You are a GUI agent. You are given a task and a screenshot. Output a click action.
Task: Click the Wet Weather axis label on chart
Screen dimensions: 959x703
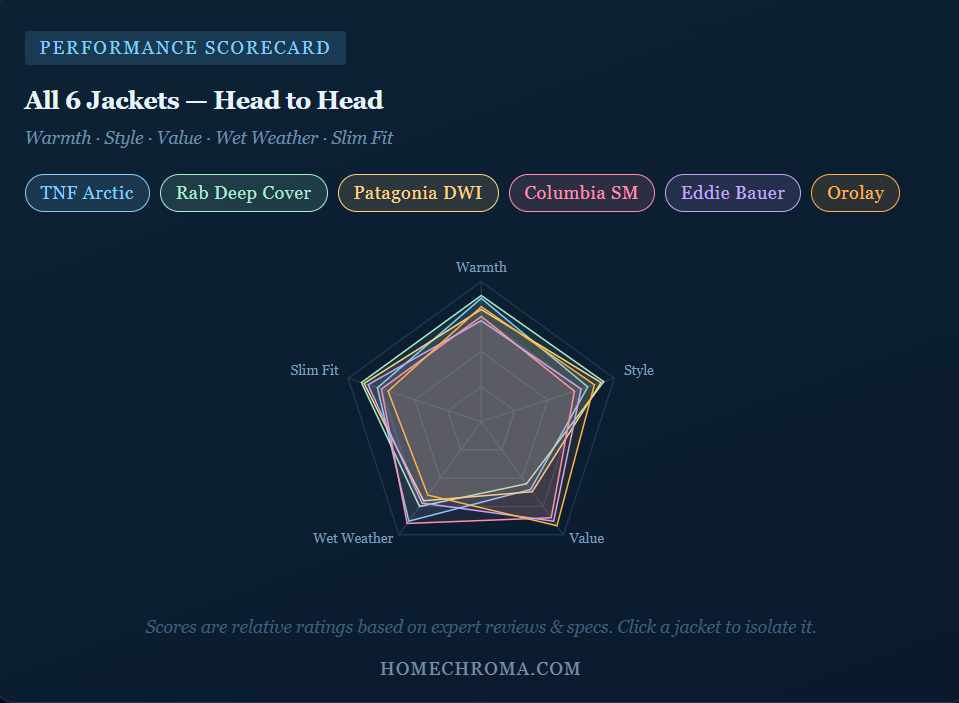353,538
